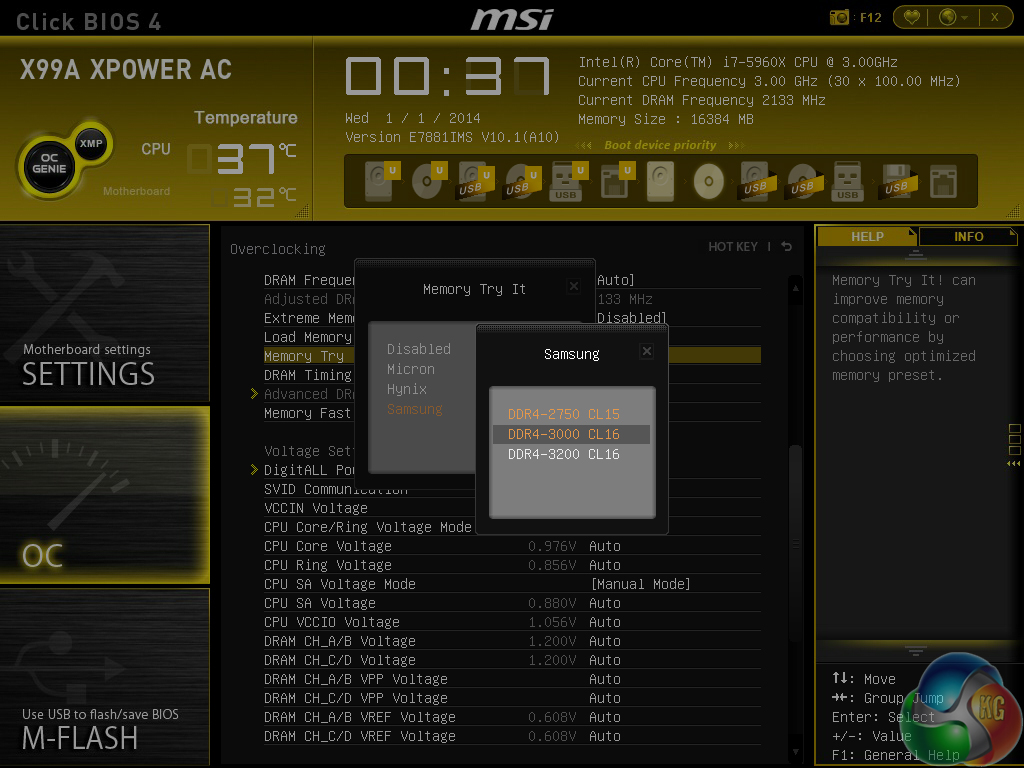The height and width of the screenshot is (768, 1024).
Task: Close the Samsung preset popup
Action: [647, 351]
